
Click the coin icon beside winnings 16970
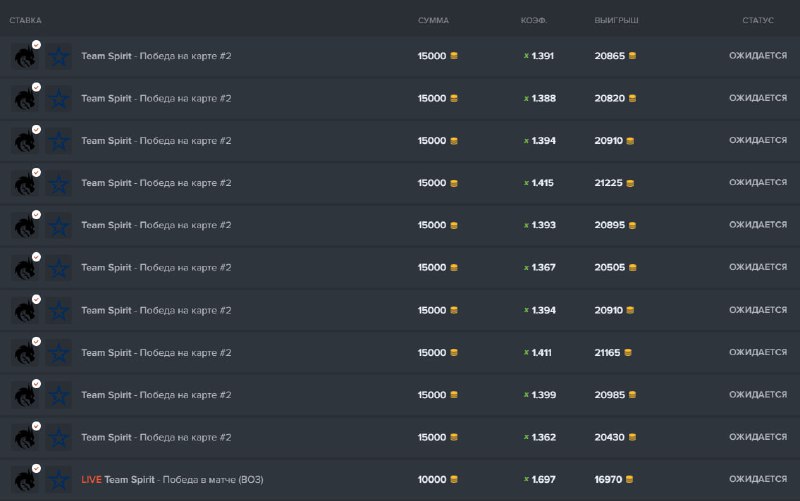tap(631, 480)
